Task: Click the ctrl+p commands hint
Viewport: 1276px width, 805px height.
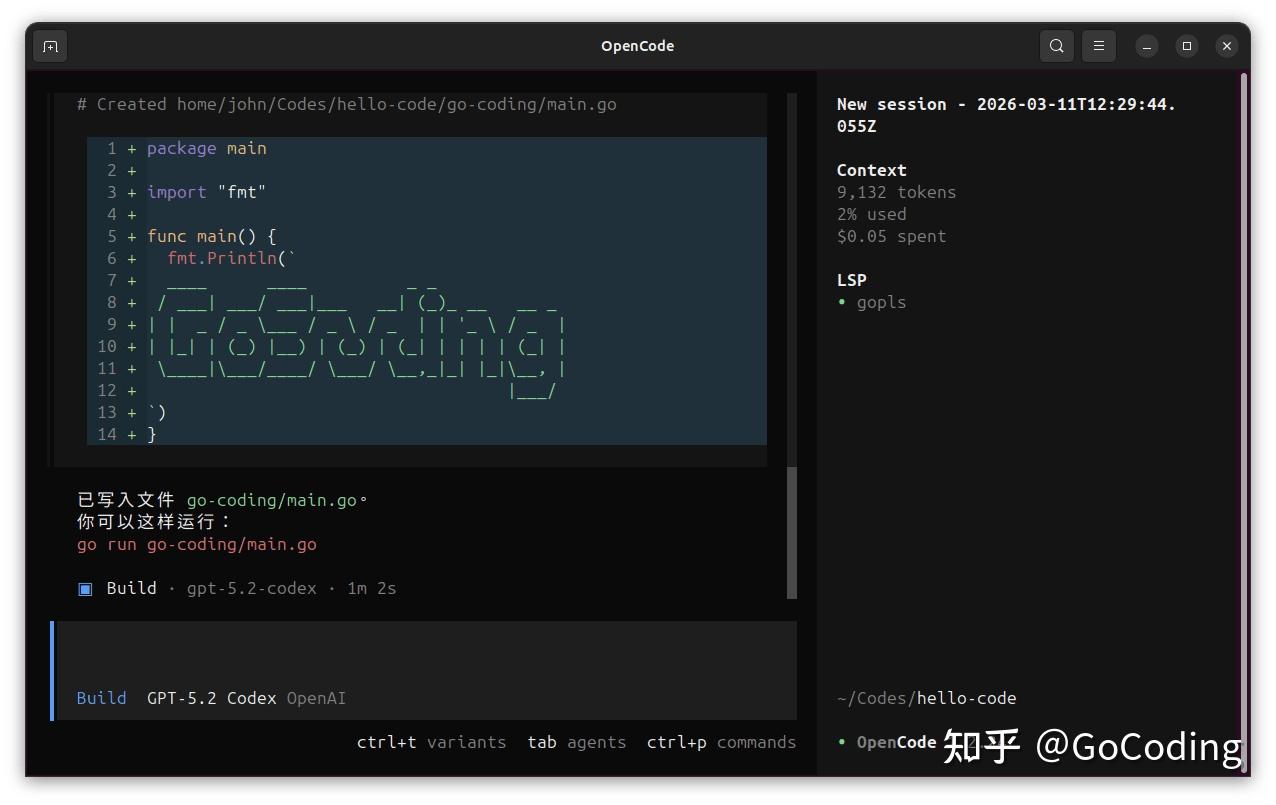Action: point(721,742)
